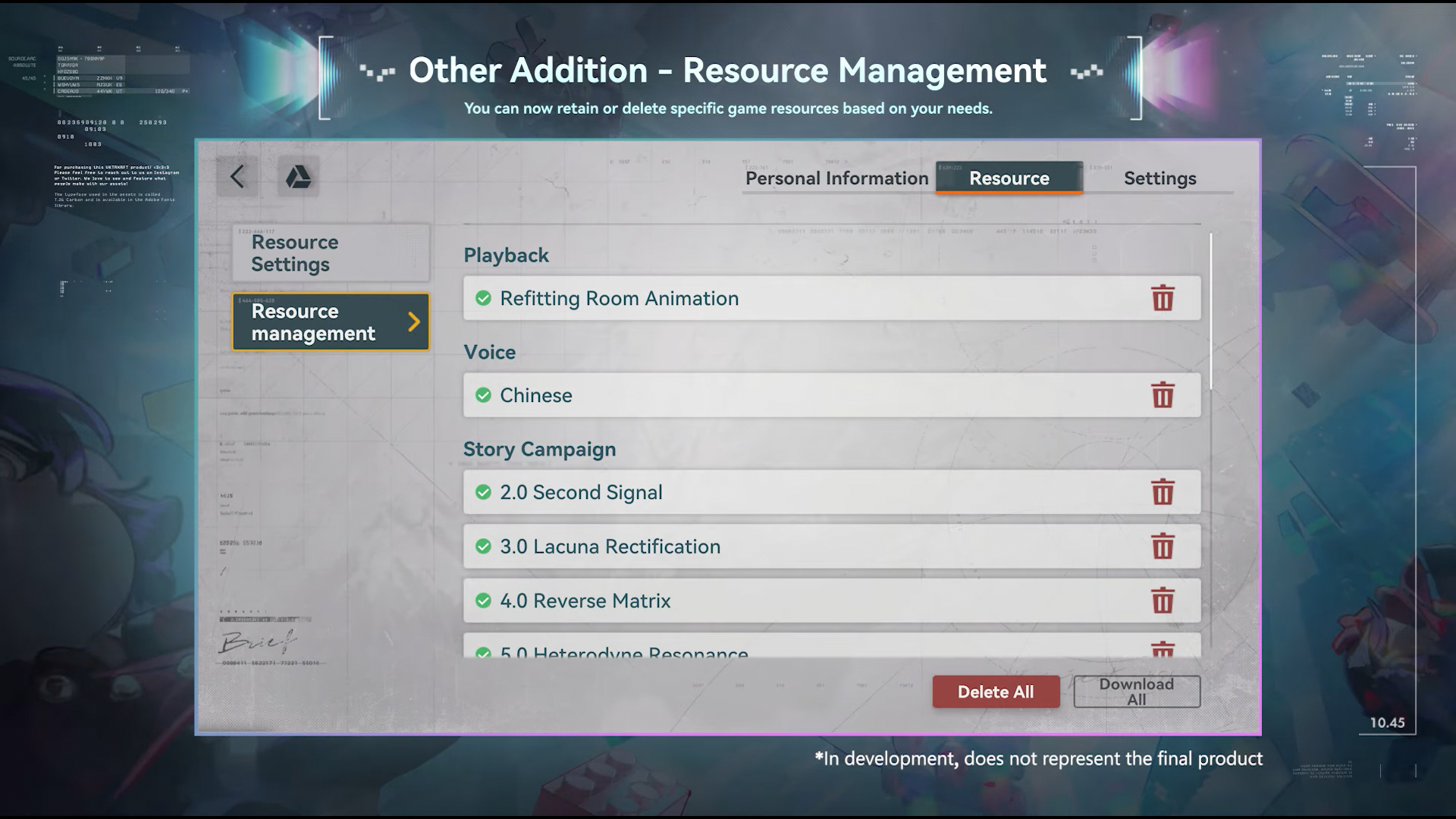Screen dimensions: 1456x819
Task: Click trash icon for 3.0 Lacuna Rectification
Action: 1163,546
